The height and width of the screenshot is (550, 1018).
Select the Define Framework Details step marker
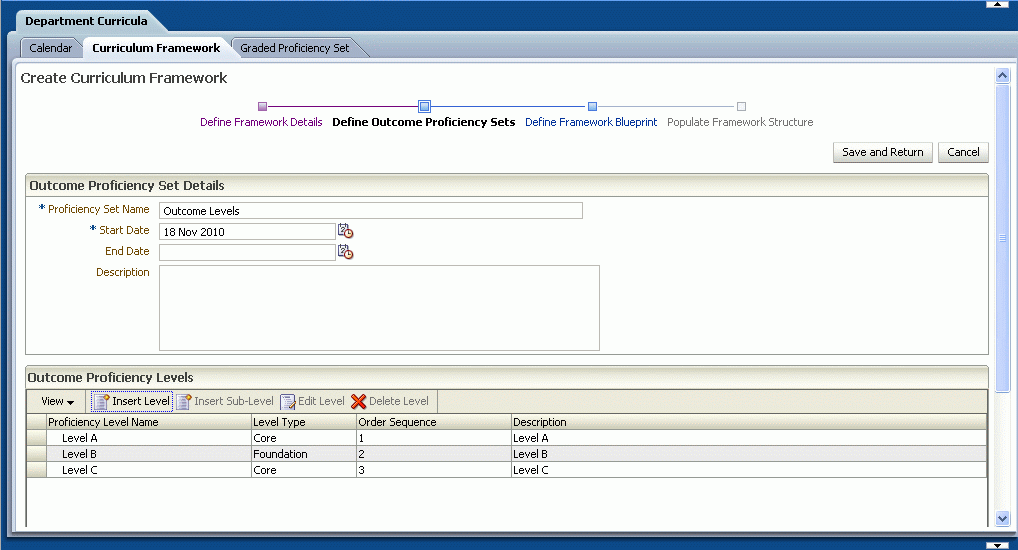[262, 106]
